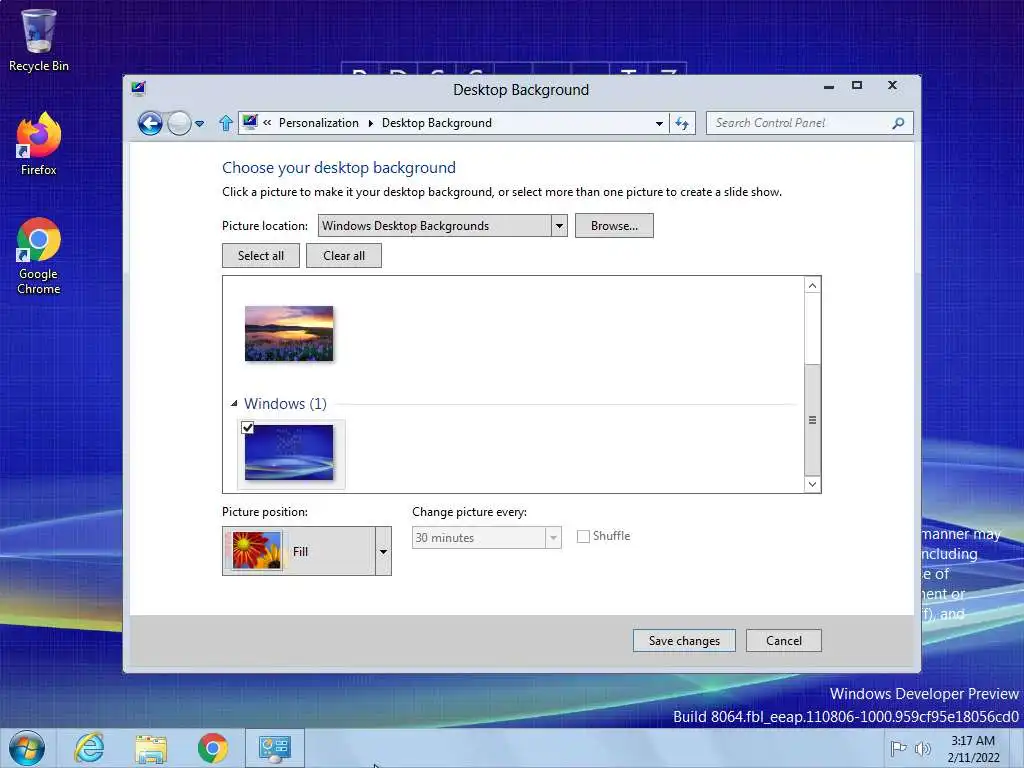Open the Start orb on taskbar
Image resolution: width=1024 pixels, height=768 pixels.
tap(26, 748)
